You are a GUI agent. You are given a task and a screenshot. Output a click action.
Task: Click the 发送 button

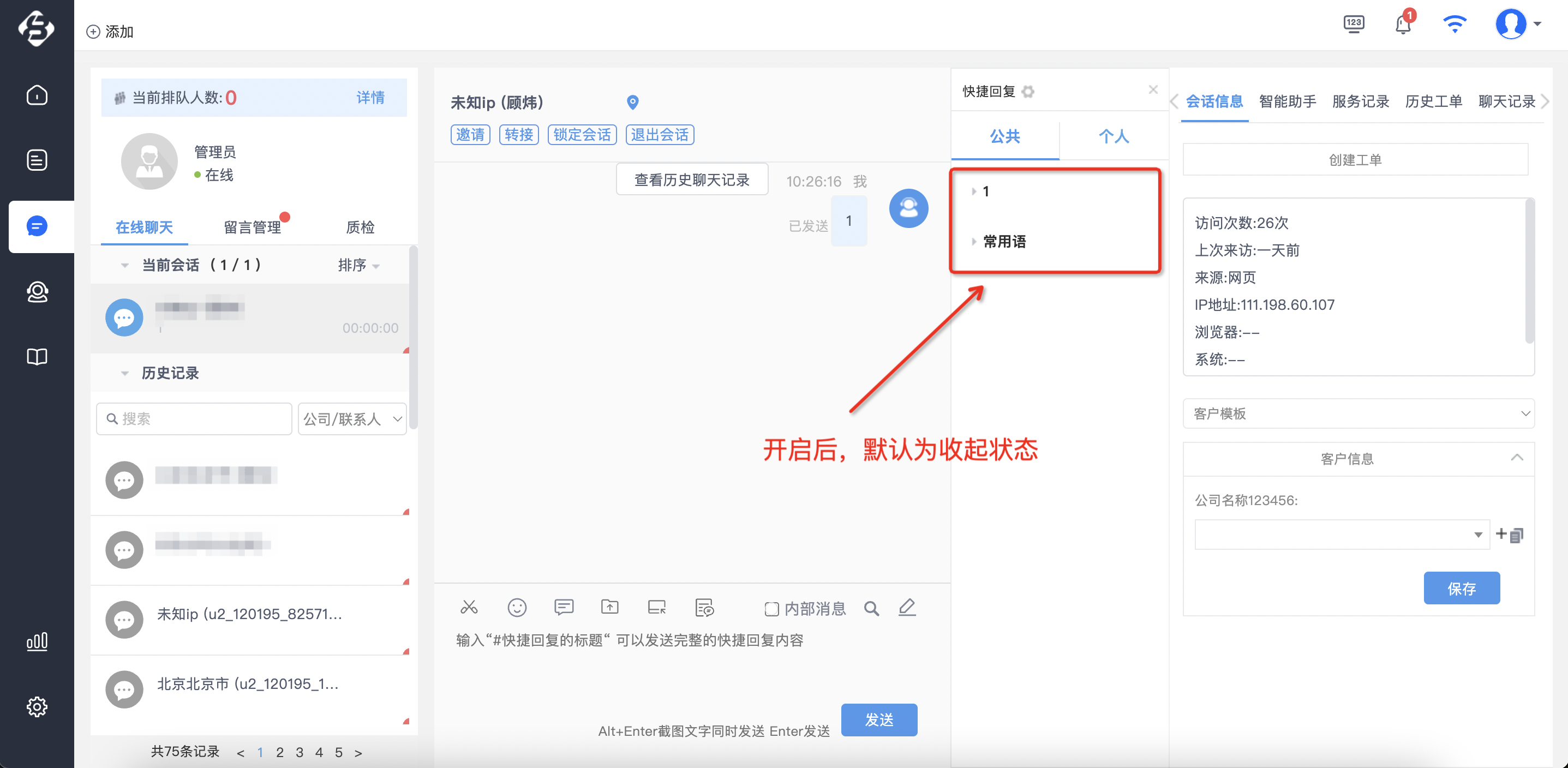[879, 720]
